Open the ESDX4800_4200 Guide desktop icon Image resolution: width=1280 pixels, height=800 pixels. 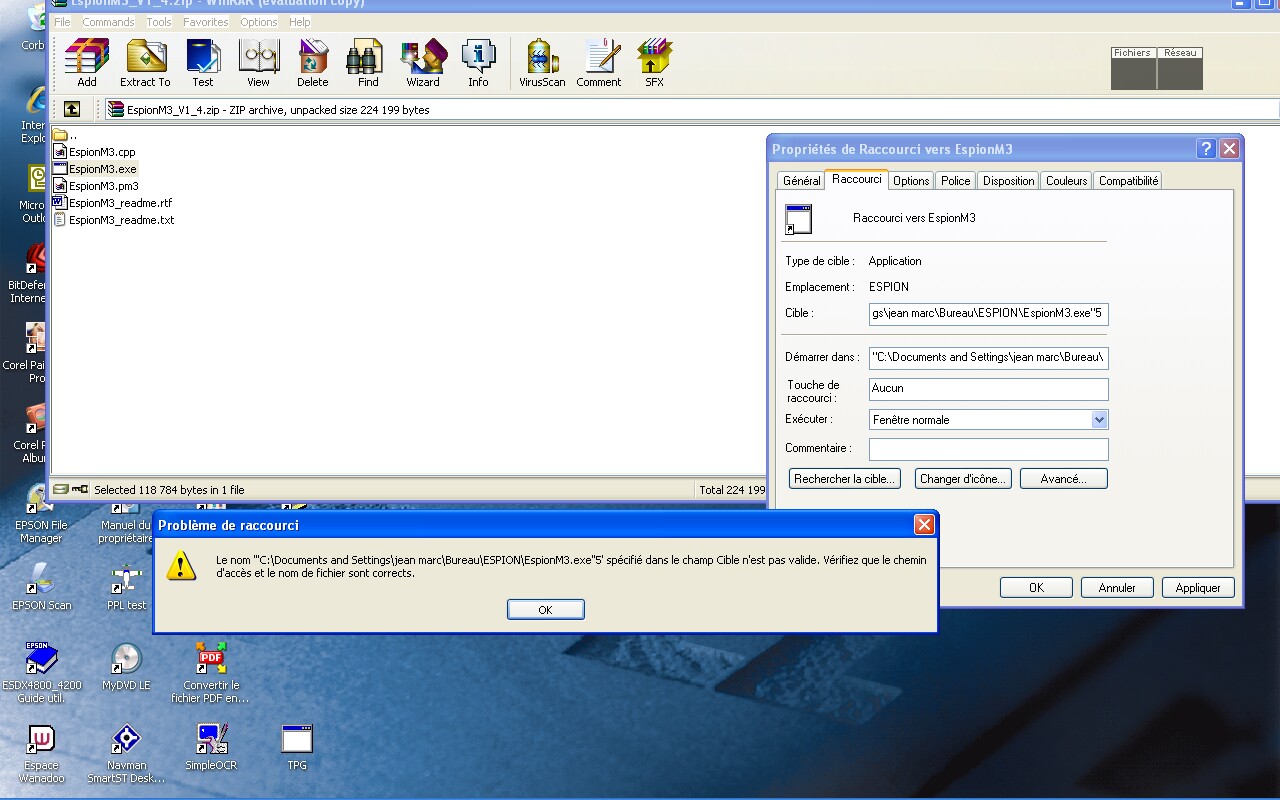41,673
